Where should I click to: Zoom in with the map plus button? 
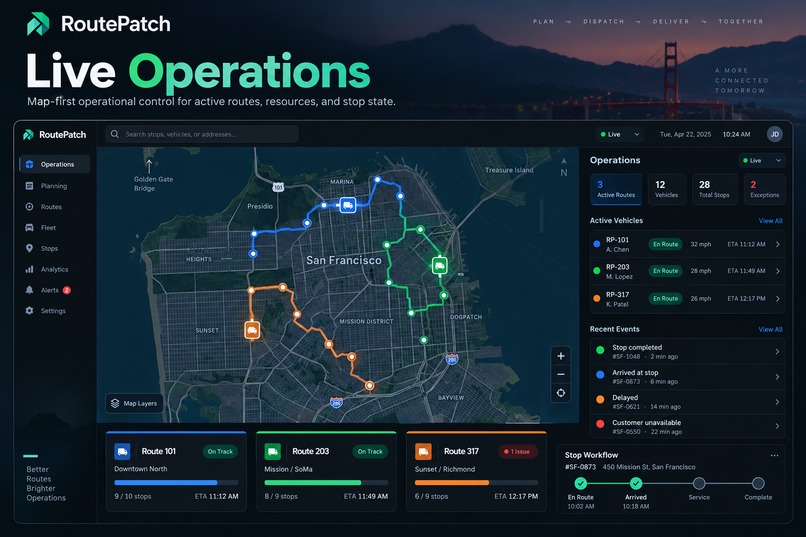(561, 356)
